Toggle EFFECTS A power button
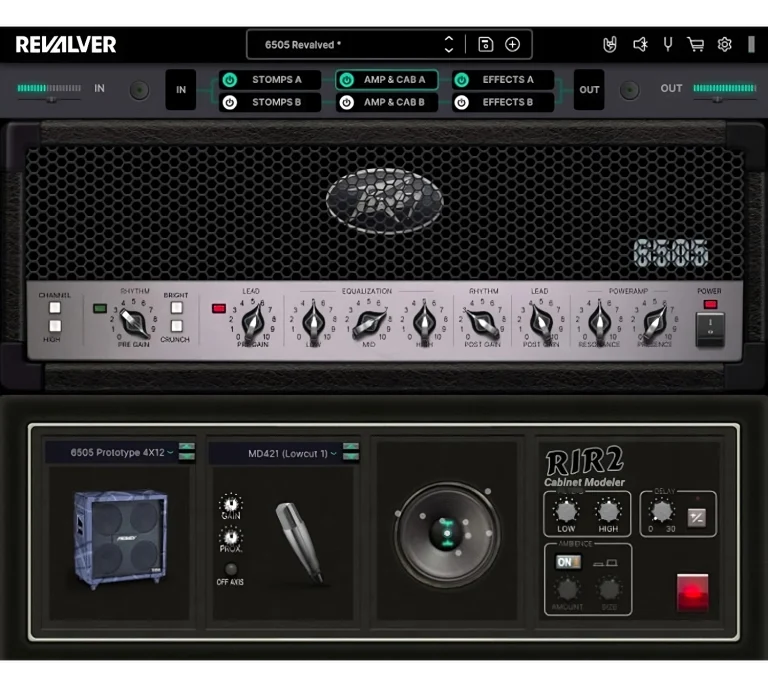The image size is (768, 688). pos(461,80)
